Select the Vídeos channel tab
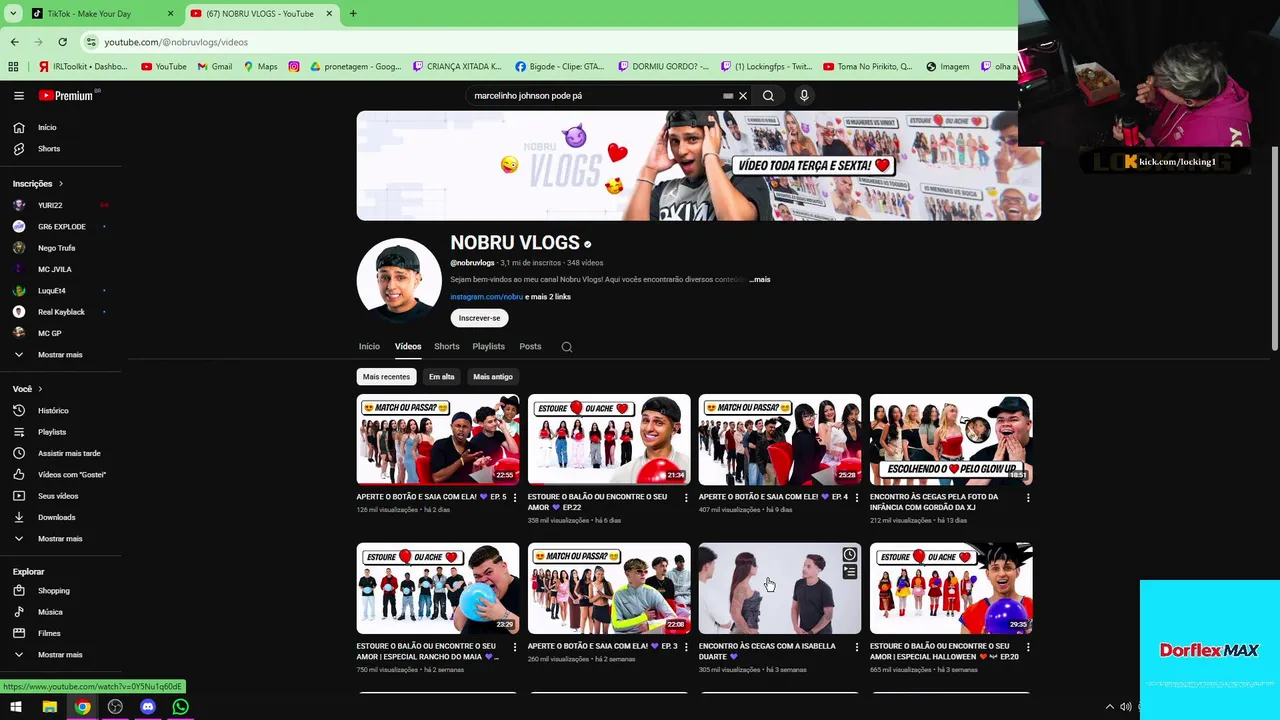The image size is (1280, 720). (x=408, y=347)
